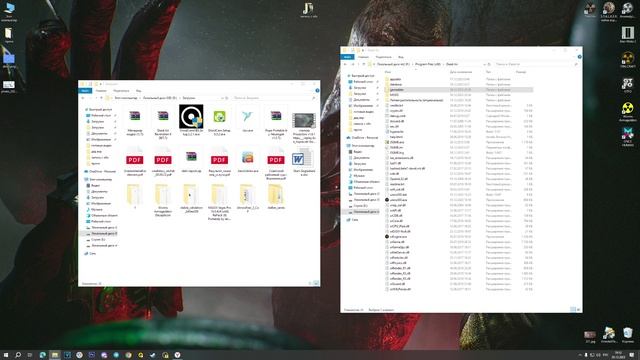Open the black disc-icon installer in Загрузки window
The image size is (640, 360).
click(191, 117)
